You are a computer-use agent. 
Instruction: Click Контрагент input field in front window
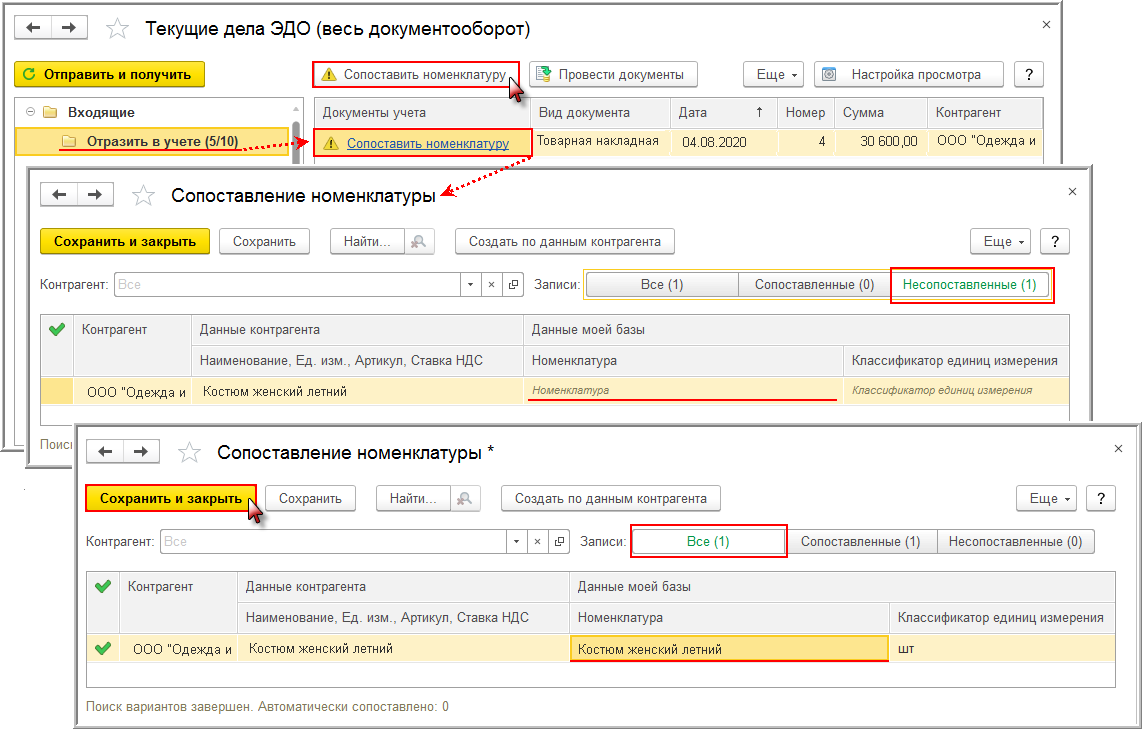coord(333,542)
